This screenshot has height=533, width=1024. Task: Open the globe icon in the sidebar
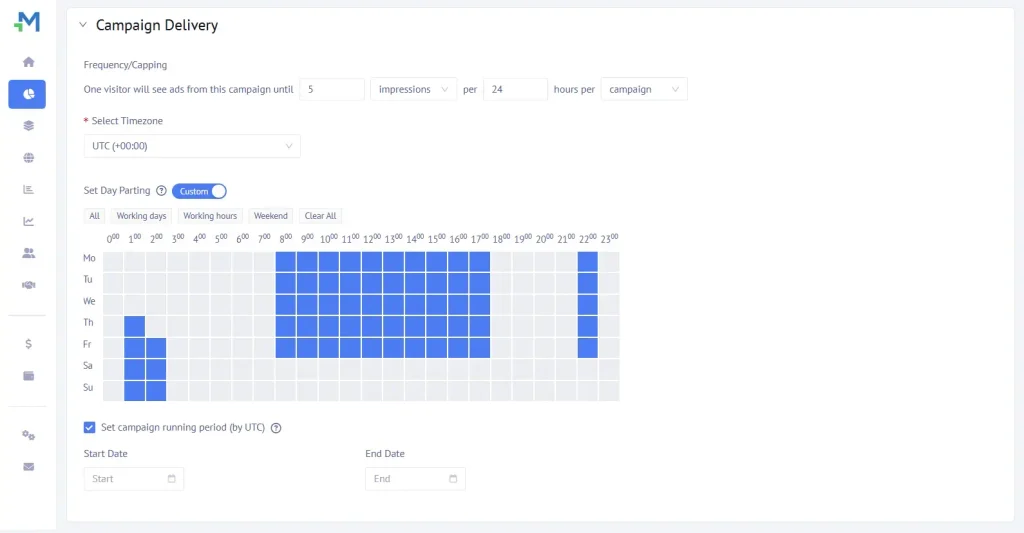(x=28, y=157)
